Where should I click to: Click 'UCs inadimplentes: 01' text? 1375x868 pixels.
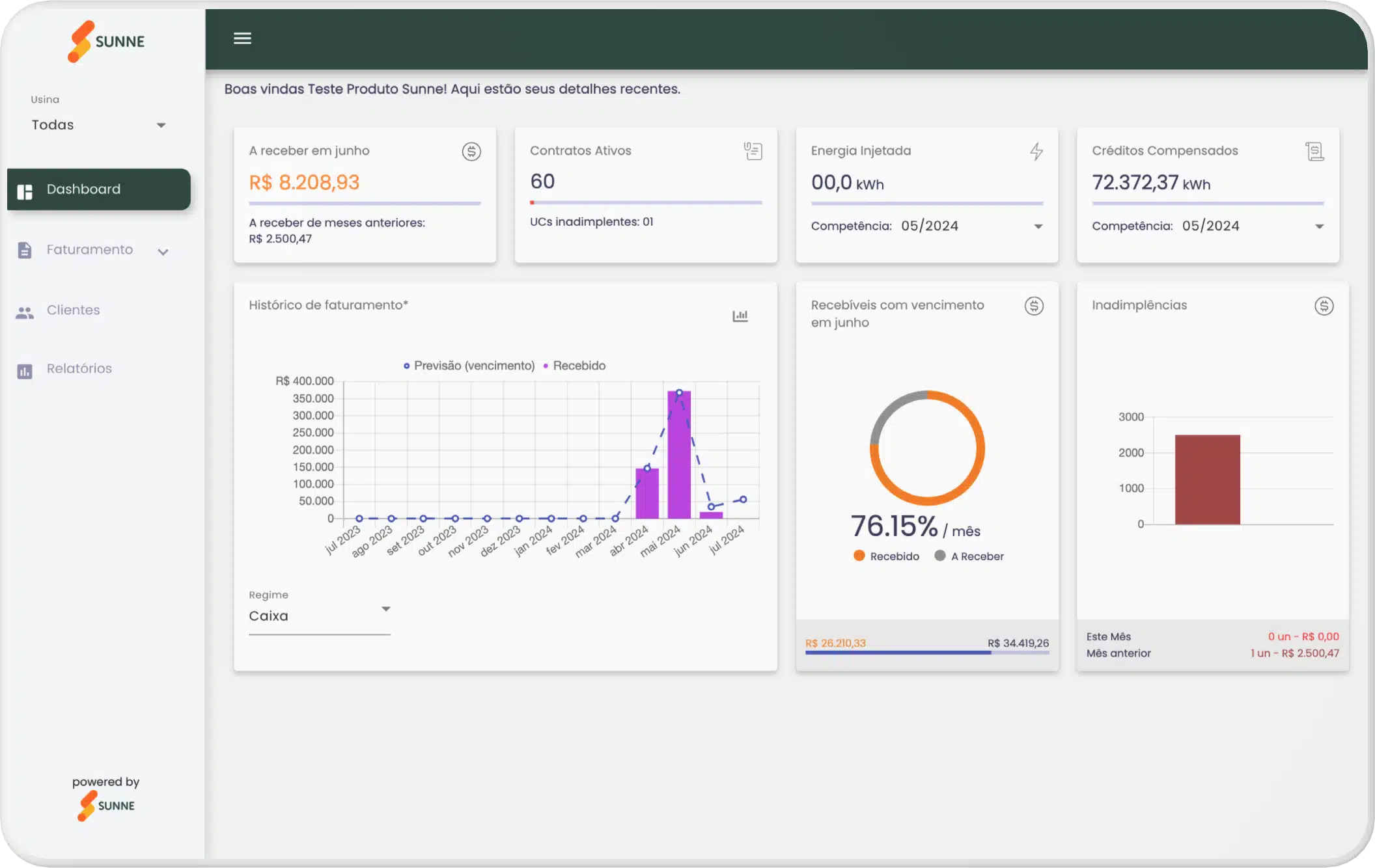591,222
